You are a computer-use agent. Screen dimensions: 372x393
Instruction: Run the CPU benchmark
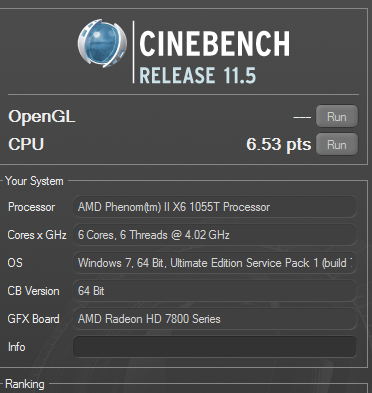pos(337,144)
